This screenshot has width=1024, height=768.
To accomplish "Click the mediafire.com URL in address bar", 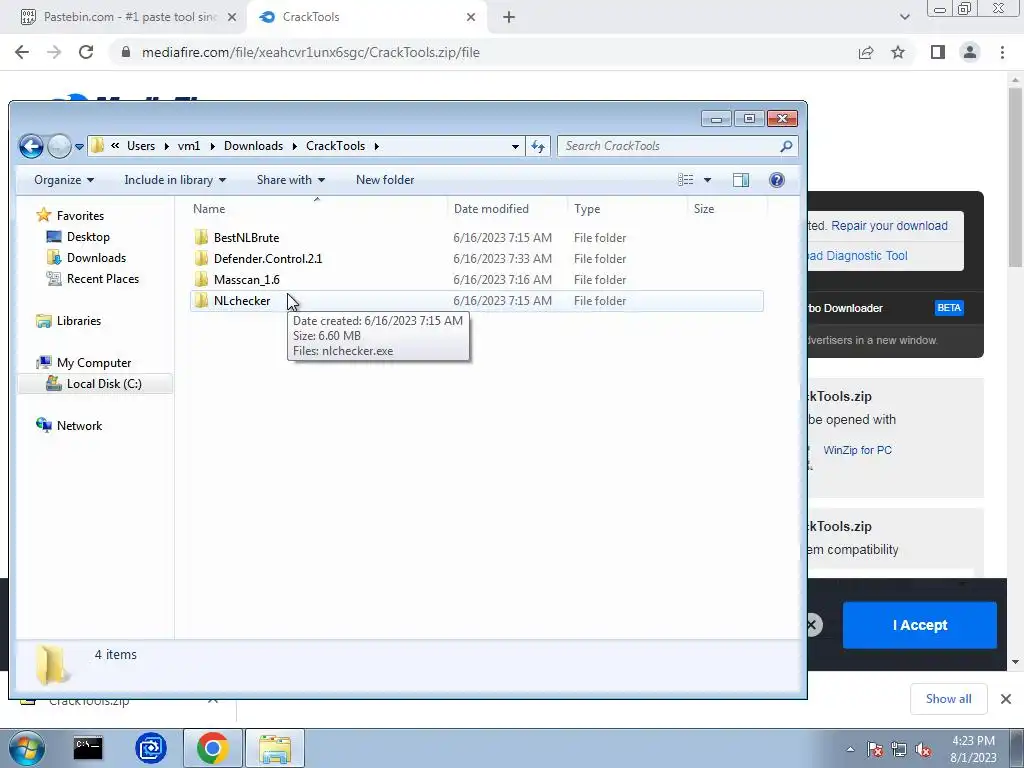I will pyautogui.click(x=311, y=52).
